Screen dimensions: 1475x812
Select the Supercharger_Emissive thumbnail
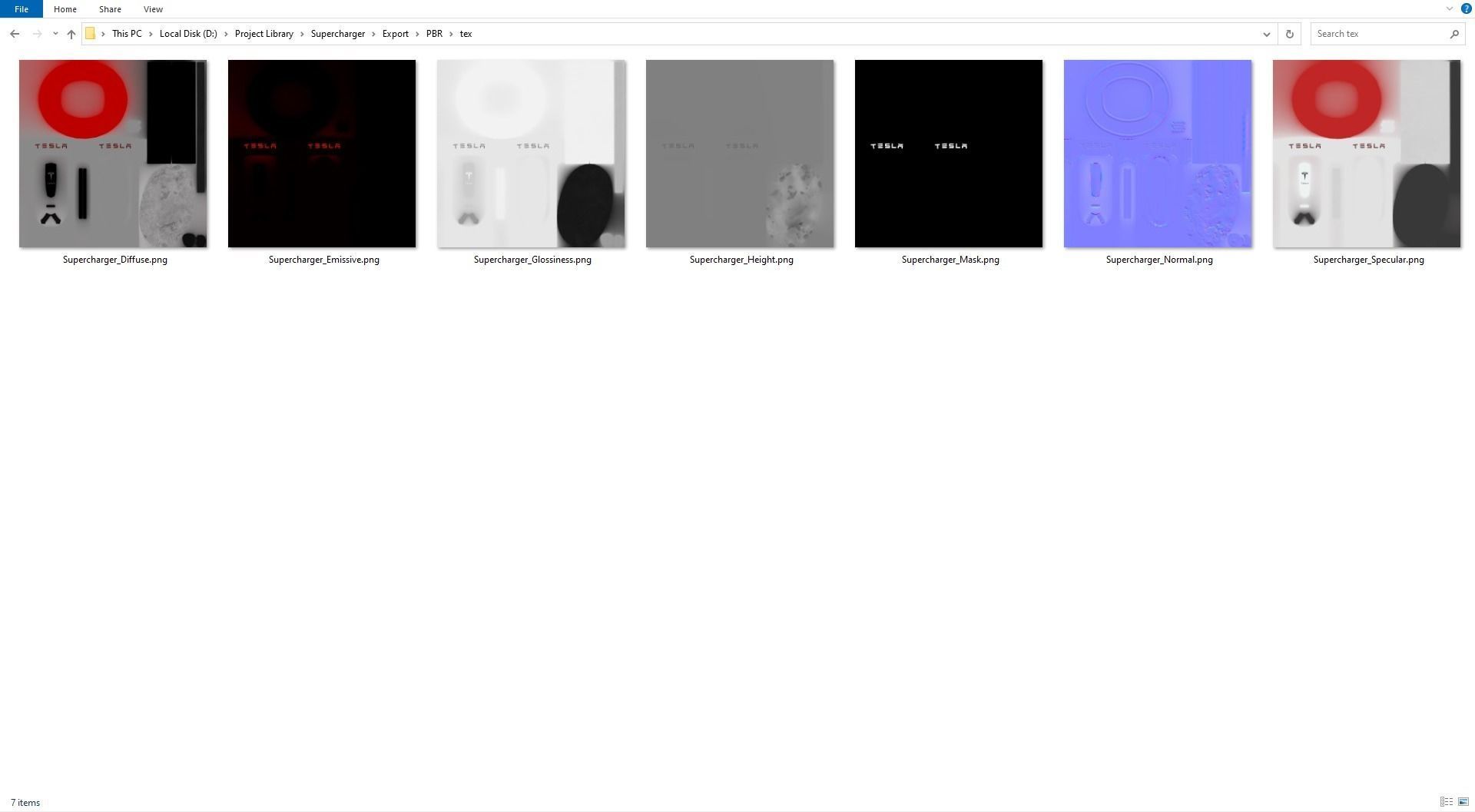(x=322, y=154)
